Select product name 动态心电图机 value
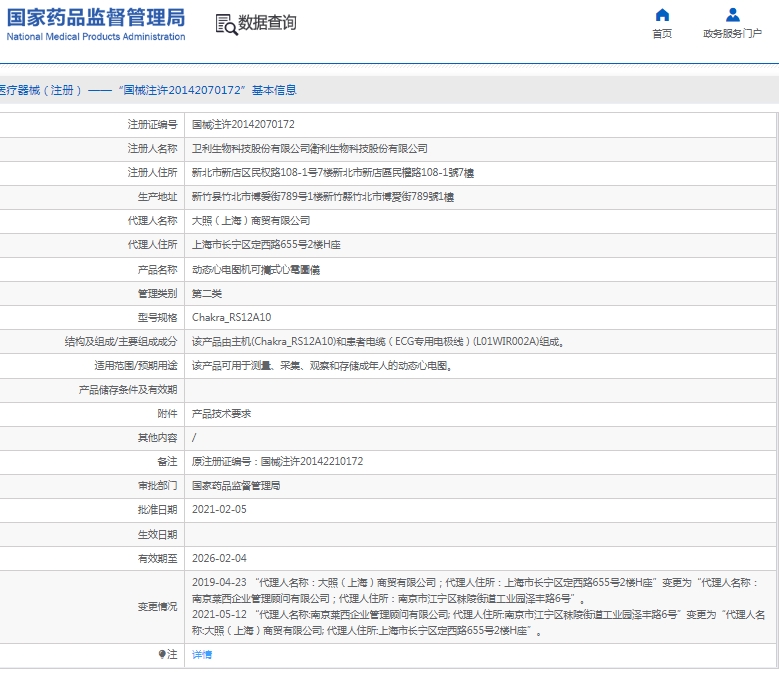 pyautogui.click(x=221, y=270)
